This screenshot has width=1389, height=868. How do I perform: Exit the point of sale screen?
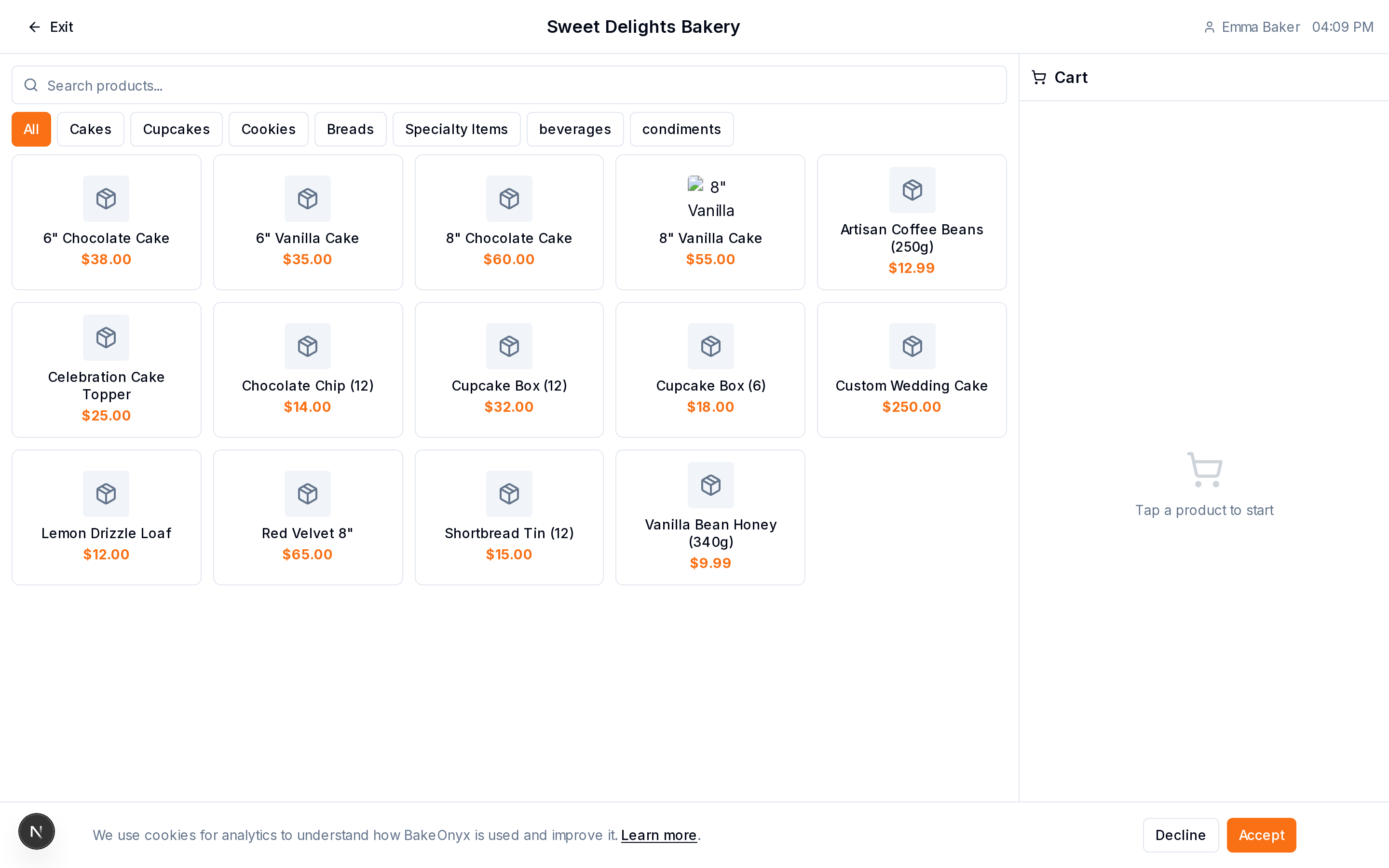[51, 27]
